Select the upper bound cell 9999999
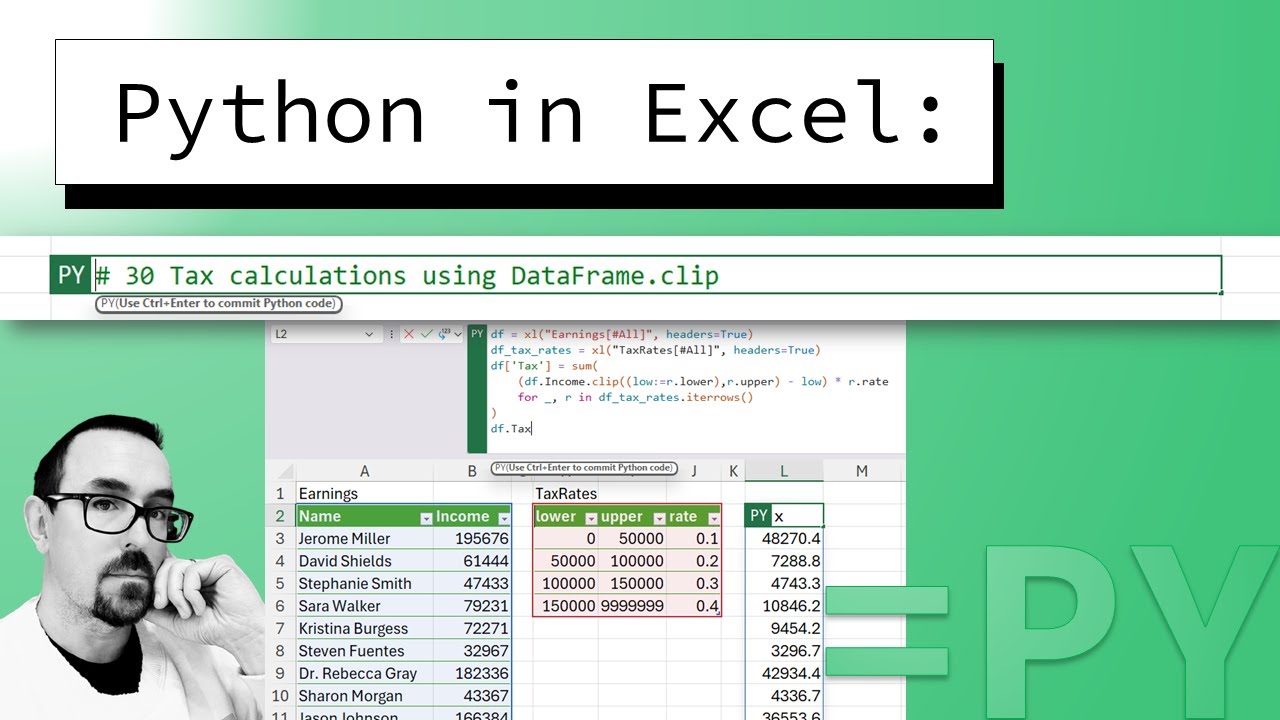 pos(633,606)
